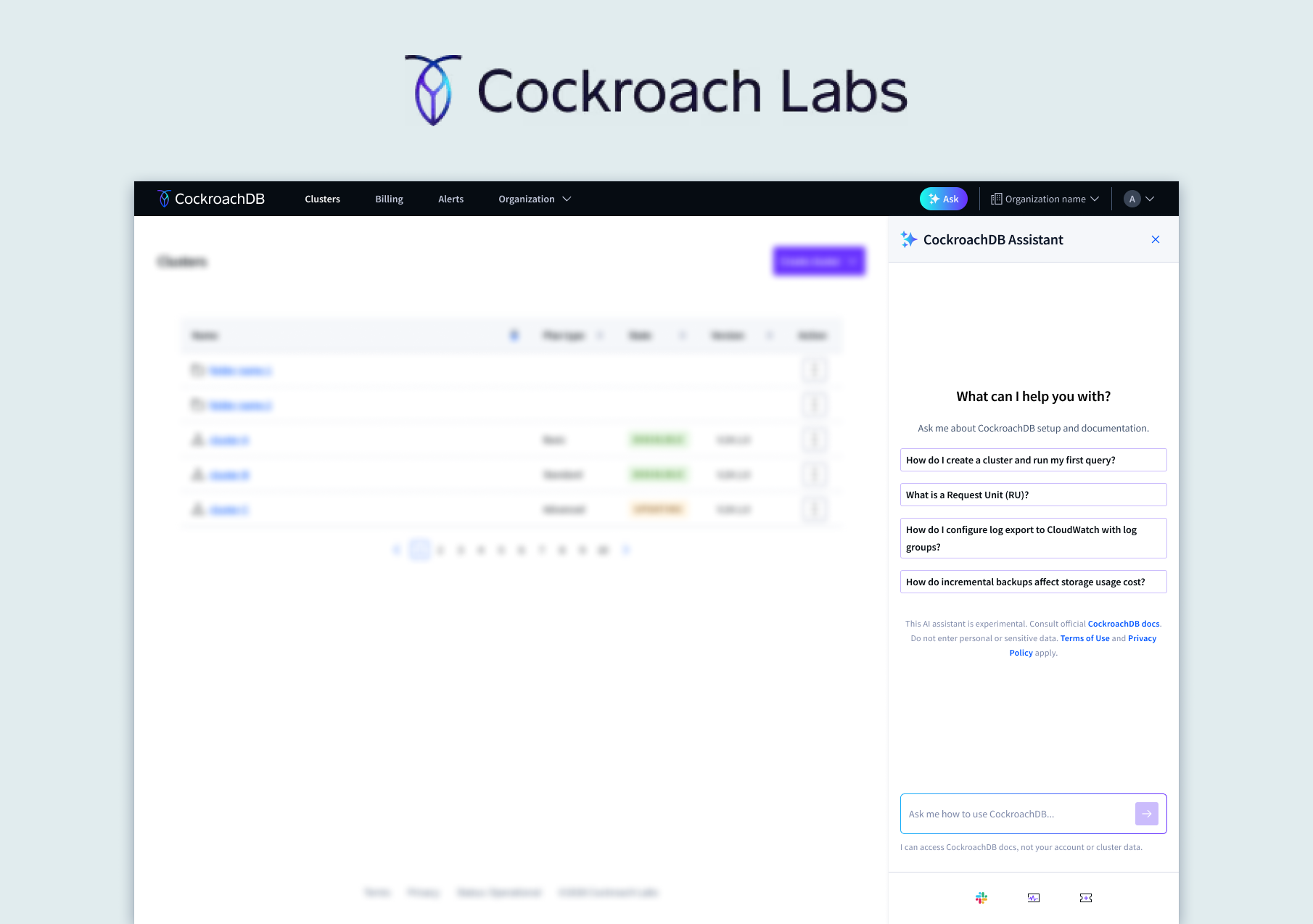Pick the CloudWatch log export suggestion
The image size is (1313, 924).
click(x=1033, y=538)
